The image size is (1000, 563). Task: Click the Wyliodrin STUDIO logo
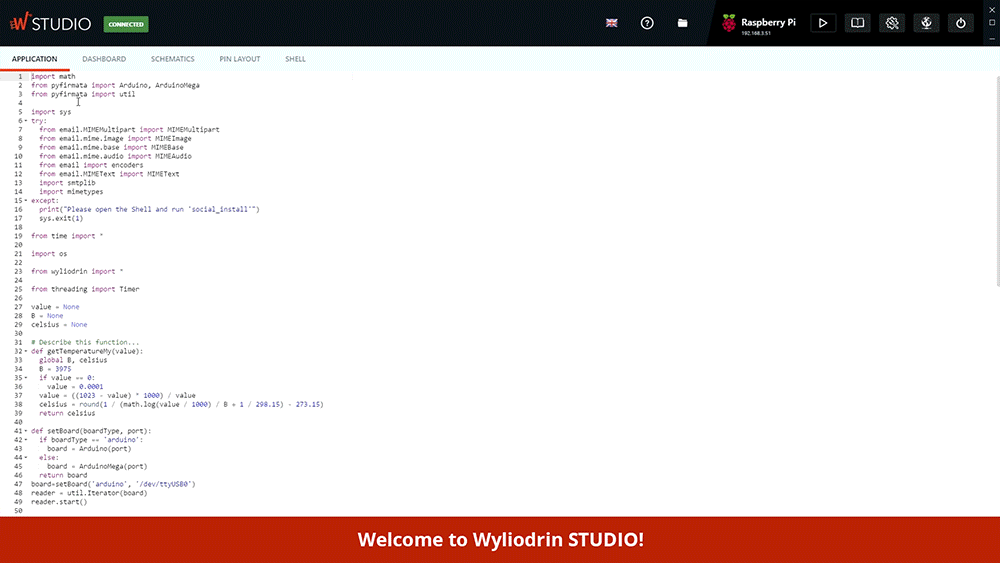tap(50, 23)
